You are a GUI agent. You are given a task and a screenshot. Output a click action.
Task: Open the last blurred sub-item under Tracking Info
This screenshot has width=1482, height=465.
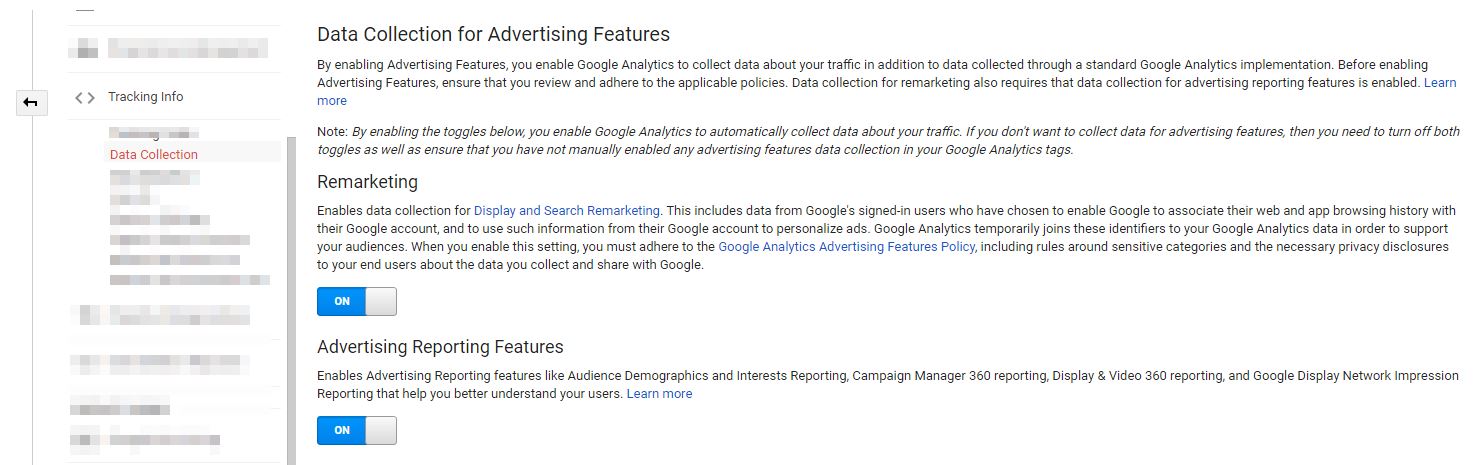tap(190, 279)
